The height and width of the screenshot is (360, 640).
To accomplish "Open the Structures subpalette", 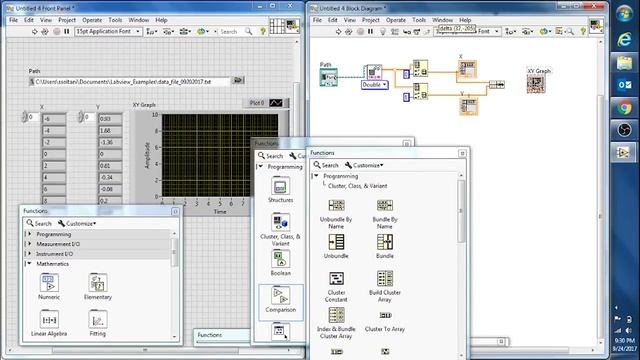I will click(x=280, y=189).
